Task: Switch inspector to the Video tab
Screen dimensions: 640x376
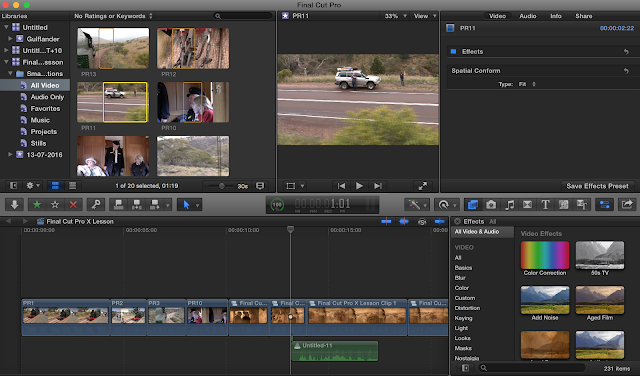Action: click(x=497, y=16)
